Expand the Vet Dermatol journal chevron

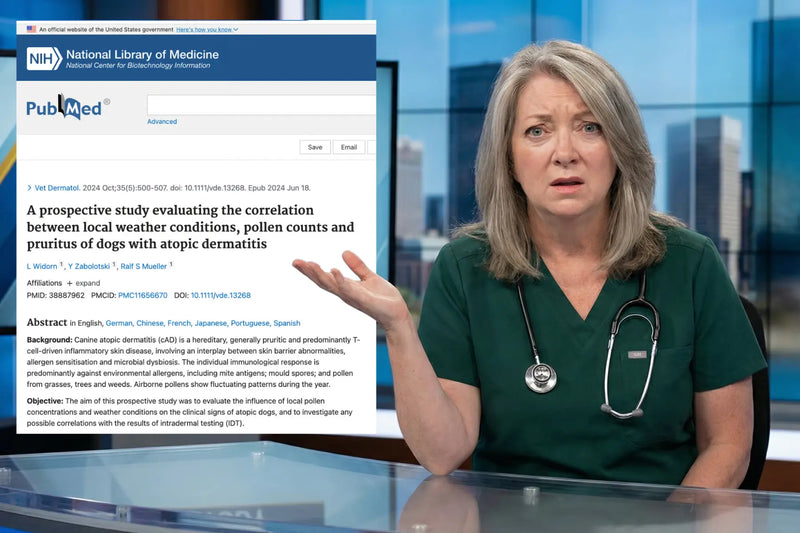point(29,188)
